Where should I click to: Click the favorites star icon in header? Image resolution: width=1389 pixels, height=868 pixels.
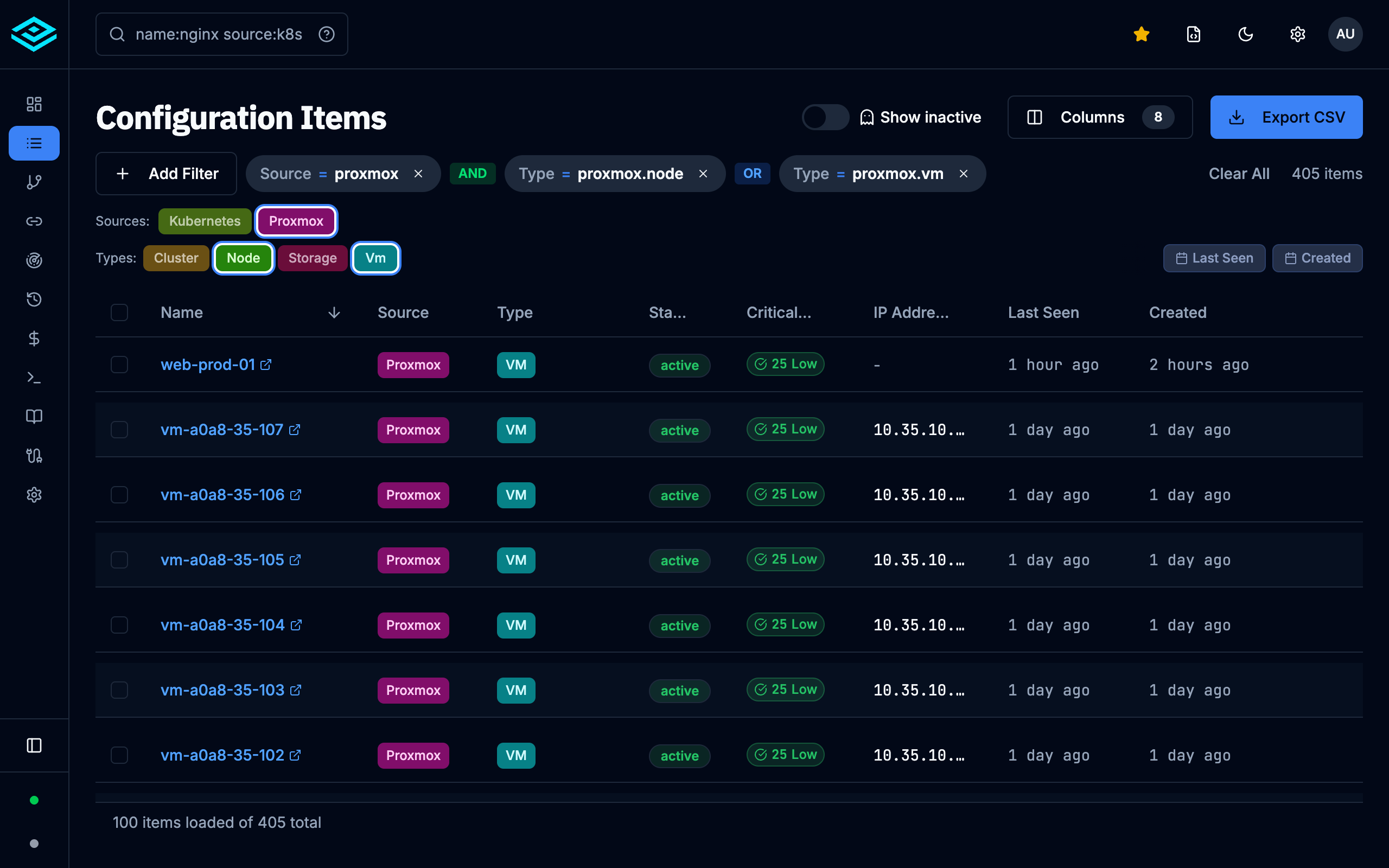(1141, 34)
